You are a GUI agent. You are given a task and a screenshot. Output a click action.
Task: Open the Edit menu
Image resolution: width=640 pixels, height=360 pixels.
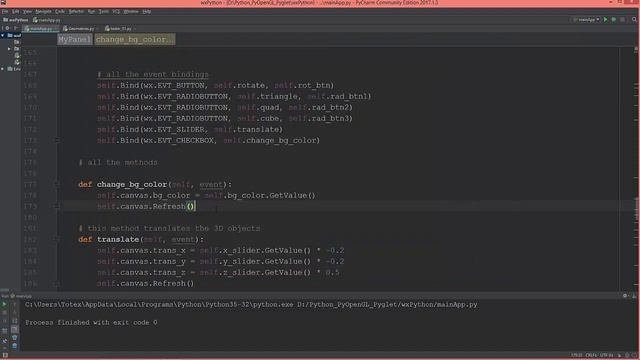pos(15,11)
